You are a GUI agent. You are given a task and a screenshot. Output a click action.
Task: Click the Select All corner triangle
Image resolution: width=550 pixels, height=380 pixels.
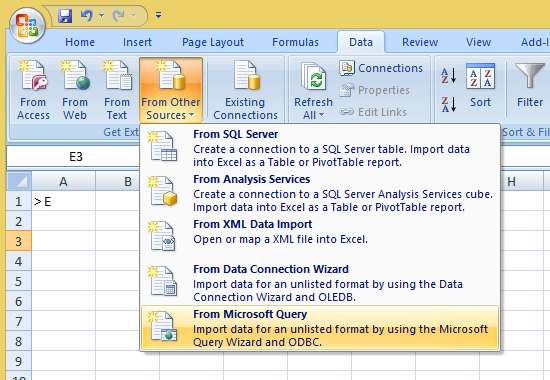(19, 181)
